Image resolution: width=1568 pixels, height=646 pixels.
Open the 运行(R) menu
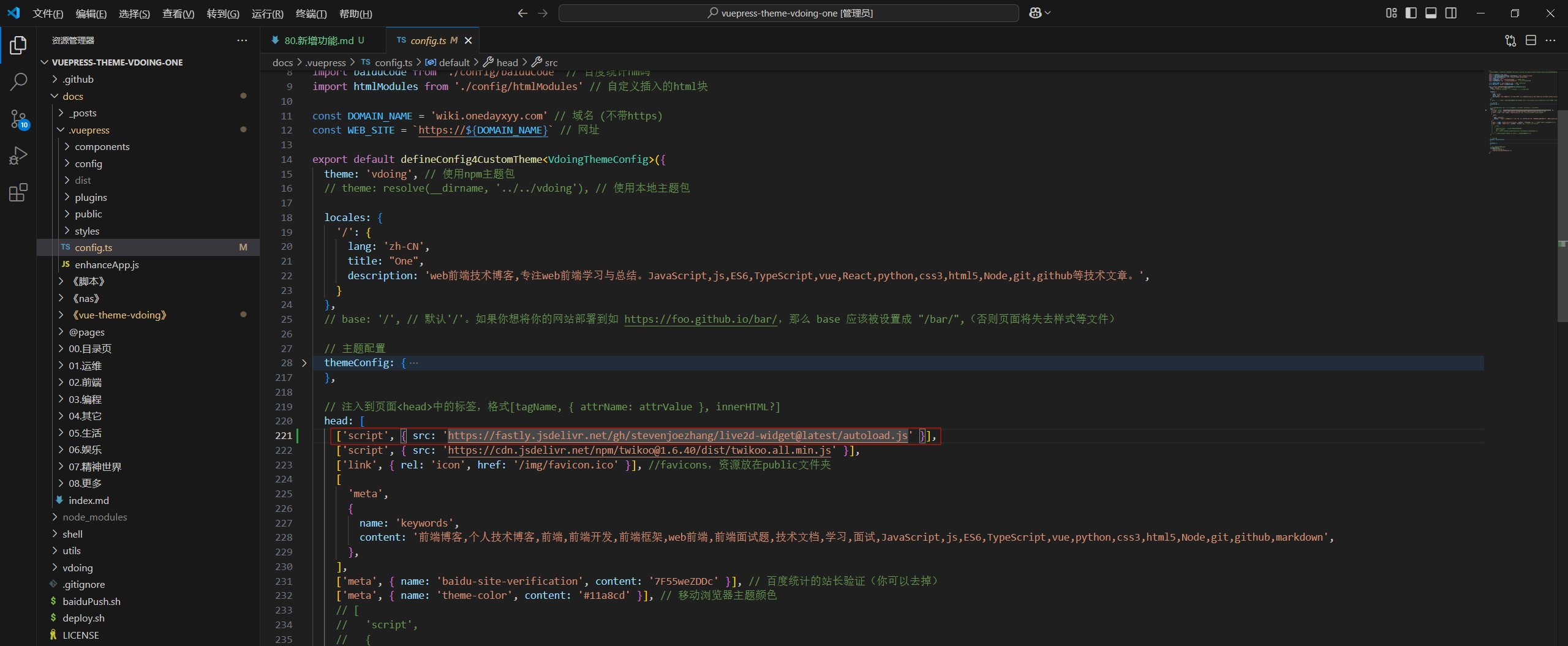268,13
